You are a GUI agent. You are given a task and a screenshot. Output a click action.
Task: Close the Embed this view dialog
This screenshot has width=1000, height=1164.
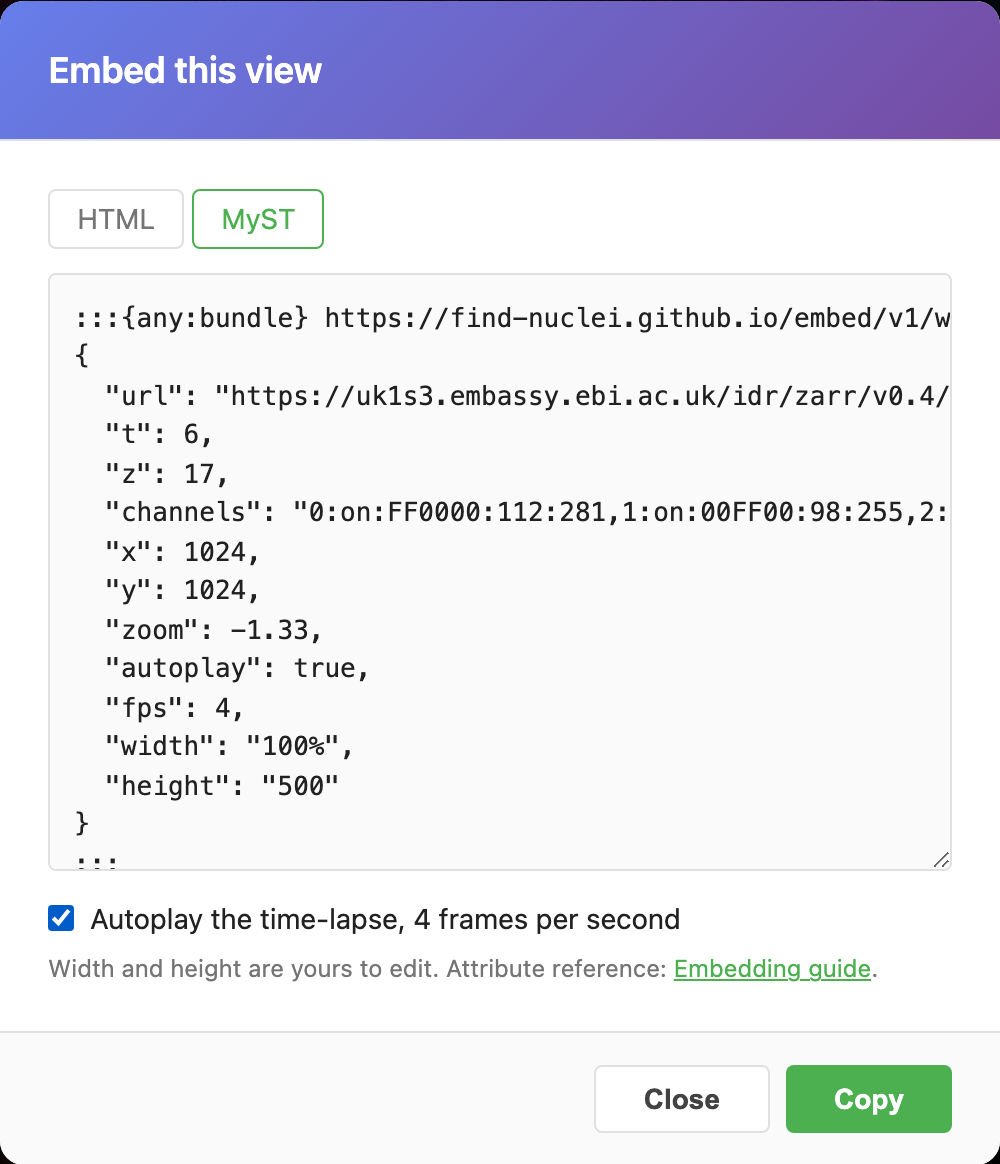click(x=682, y=1099)
